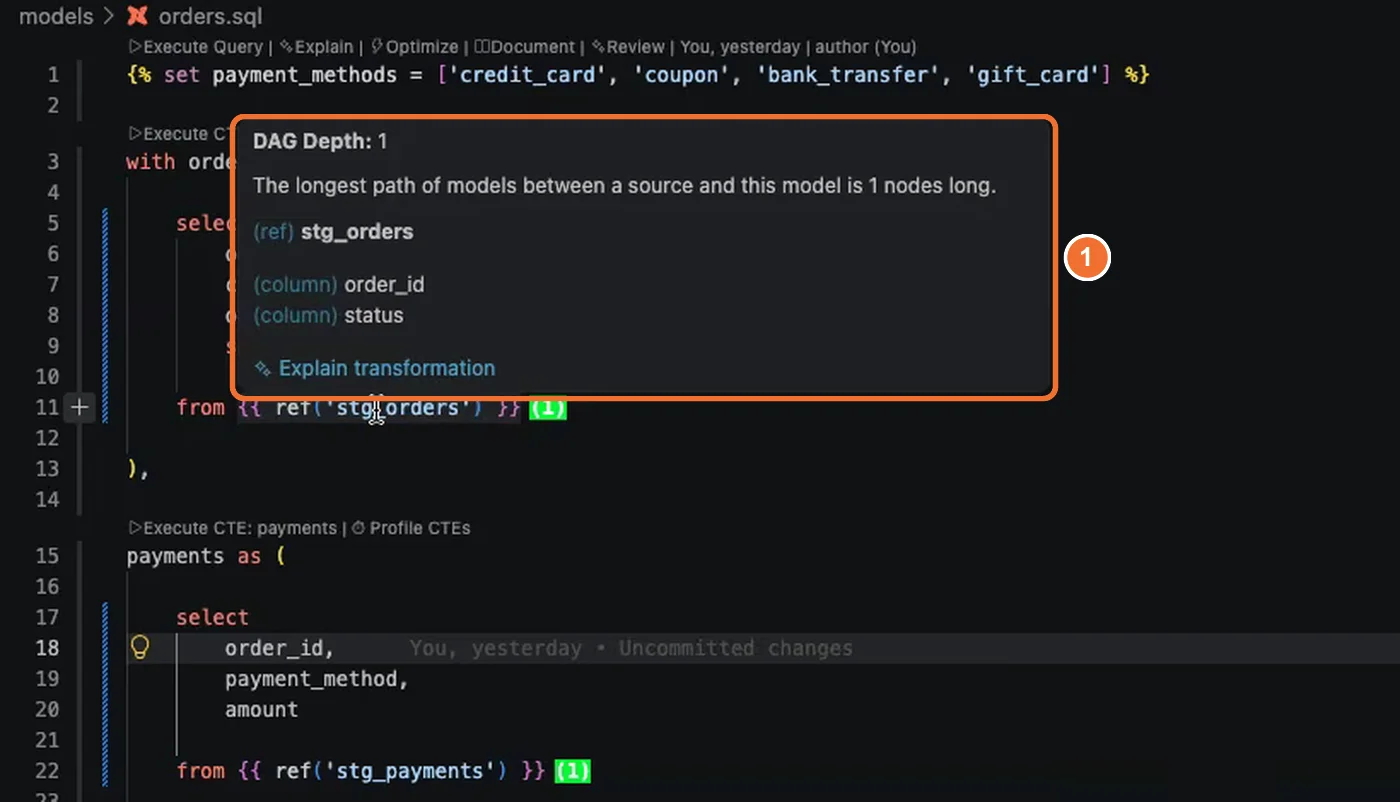Run 'Execute CTE: payments' code lens
Screen dimensions: 1400x802
232,528
